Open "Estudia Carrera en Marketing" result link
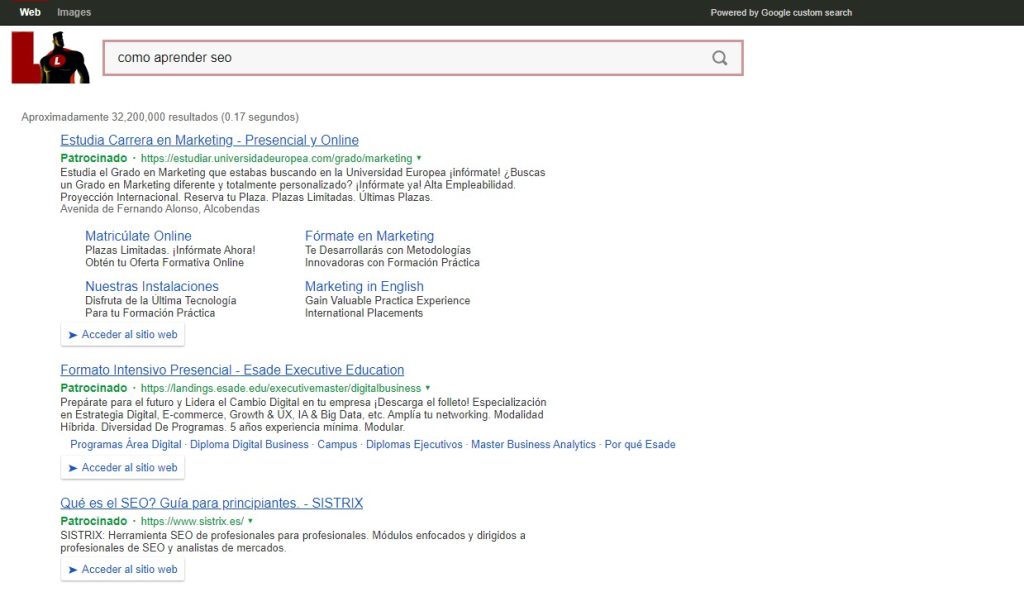1024x592 pixels. pos(209,140)
